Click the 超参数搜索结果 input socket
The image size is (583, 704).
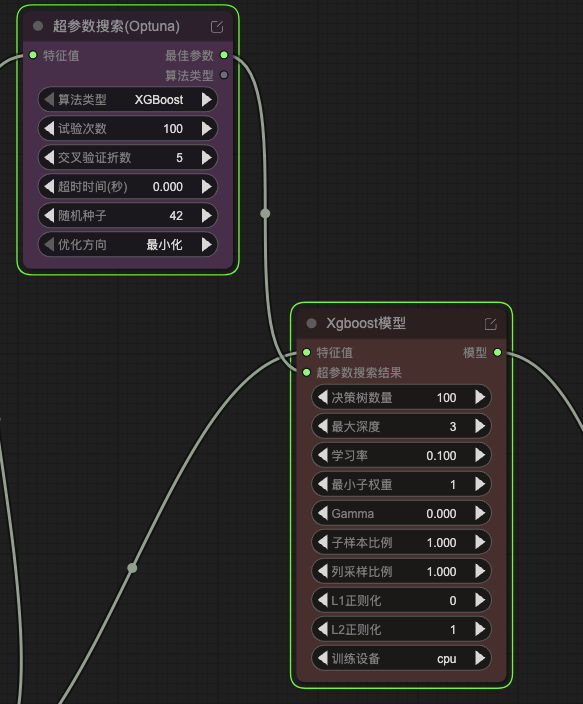[x=307, y=372]
